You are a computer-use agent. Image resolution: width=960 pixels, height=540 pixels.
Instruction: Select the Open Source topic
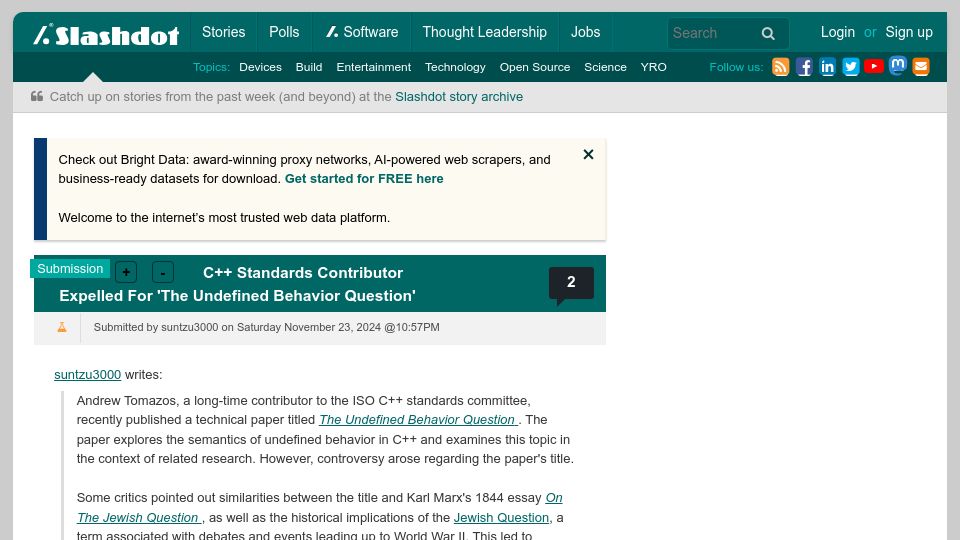(534, 67)
